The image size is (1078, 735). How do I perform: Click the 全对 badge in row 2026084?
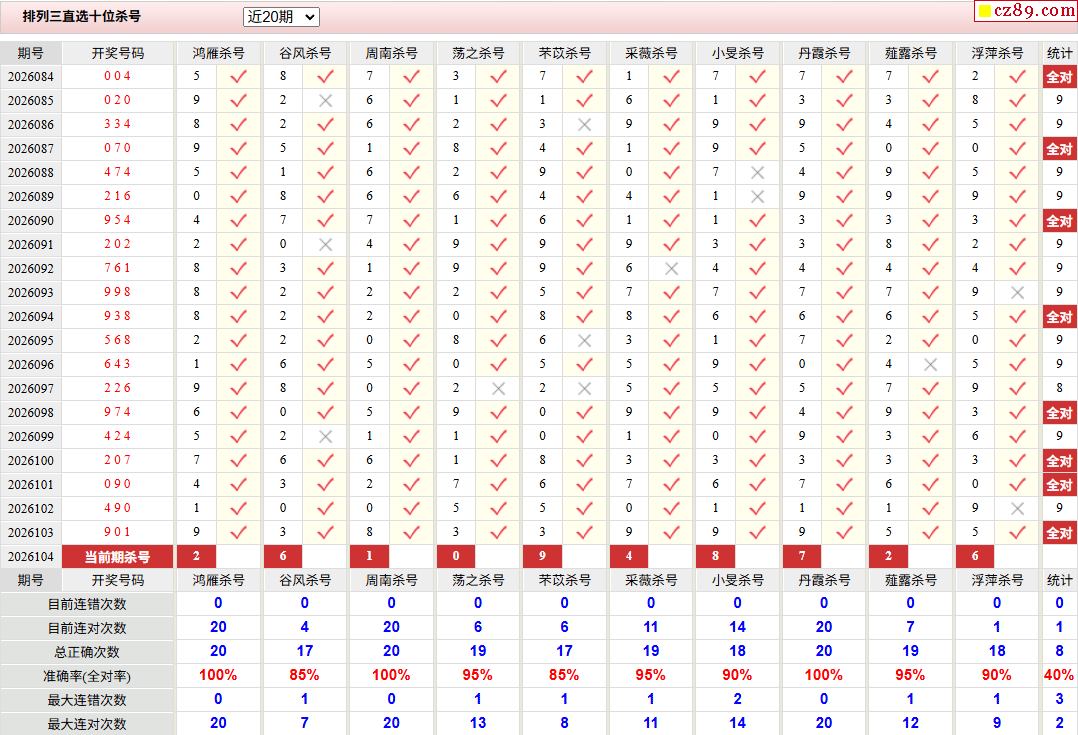1059,76
